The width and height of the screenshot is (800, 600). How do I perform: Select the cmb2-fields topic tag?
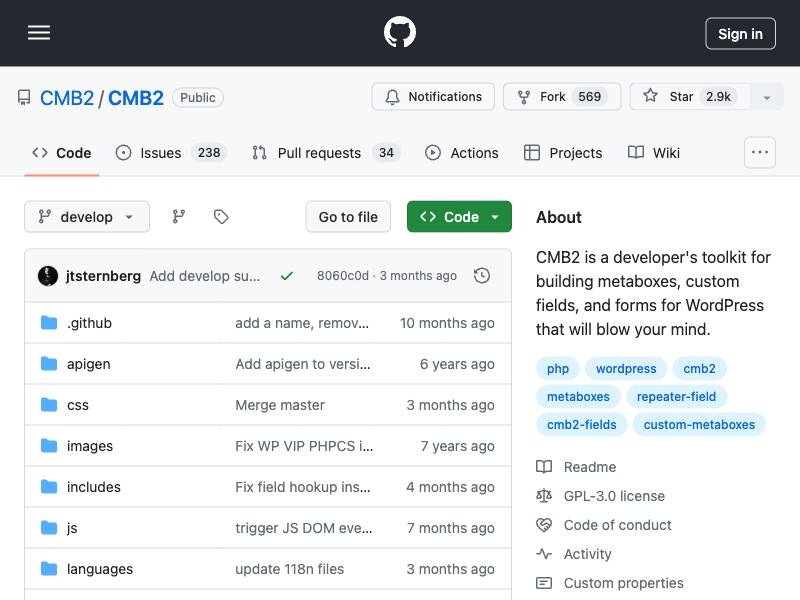[x=582, y=424]
